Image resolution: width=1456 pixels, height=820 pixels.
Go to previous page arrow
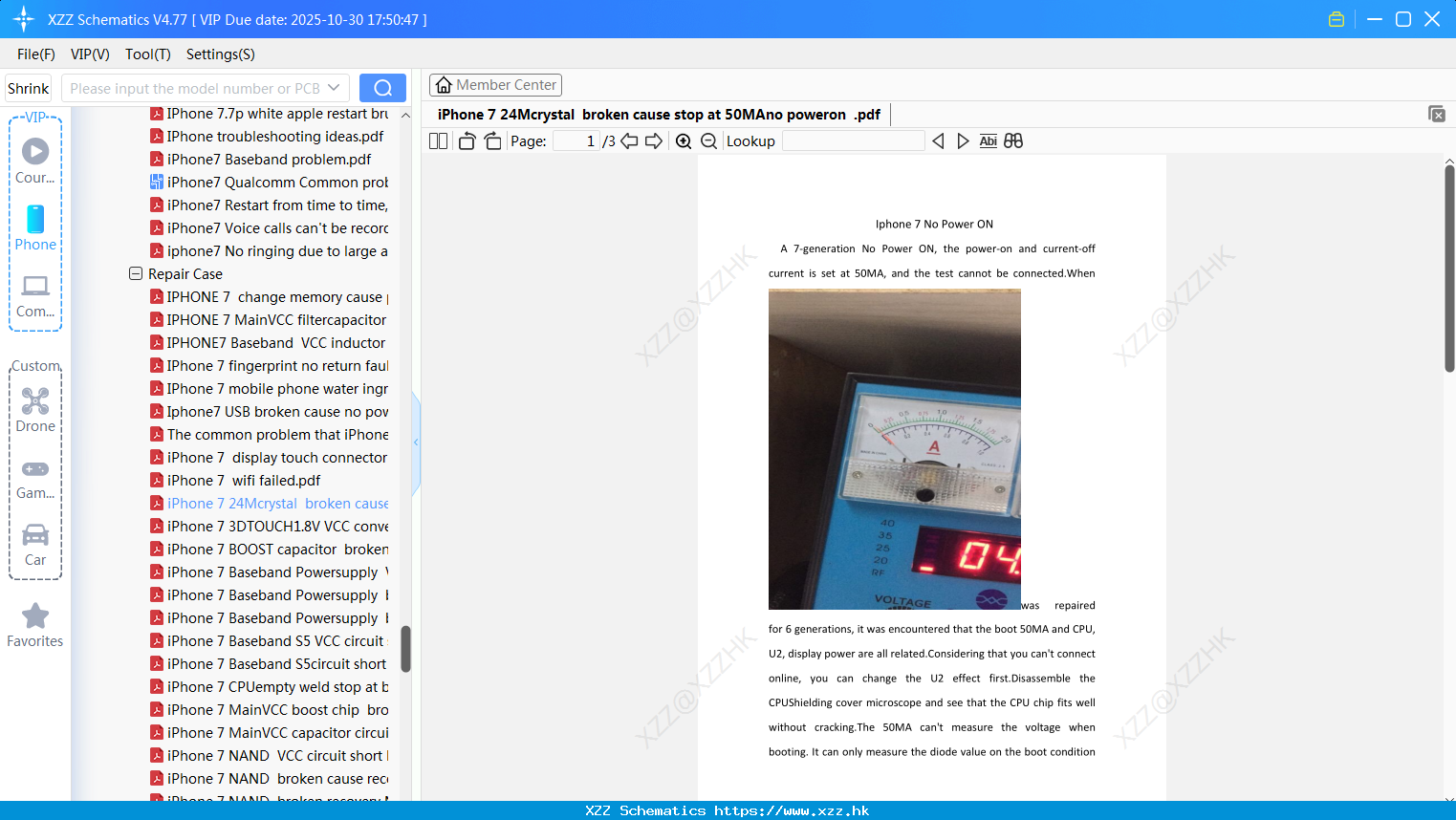tap(629, 141)
